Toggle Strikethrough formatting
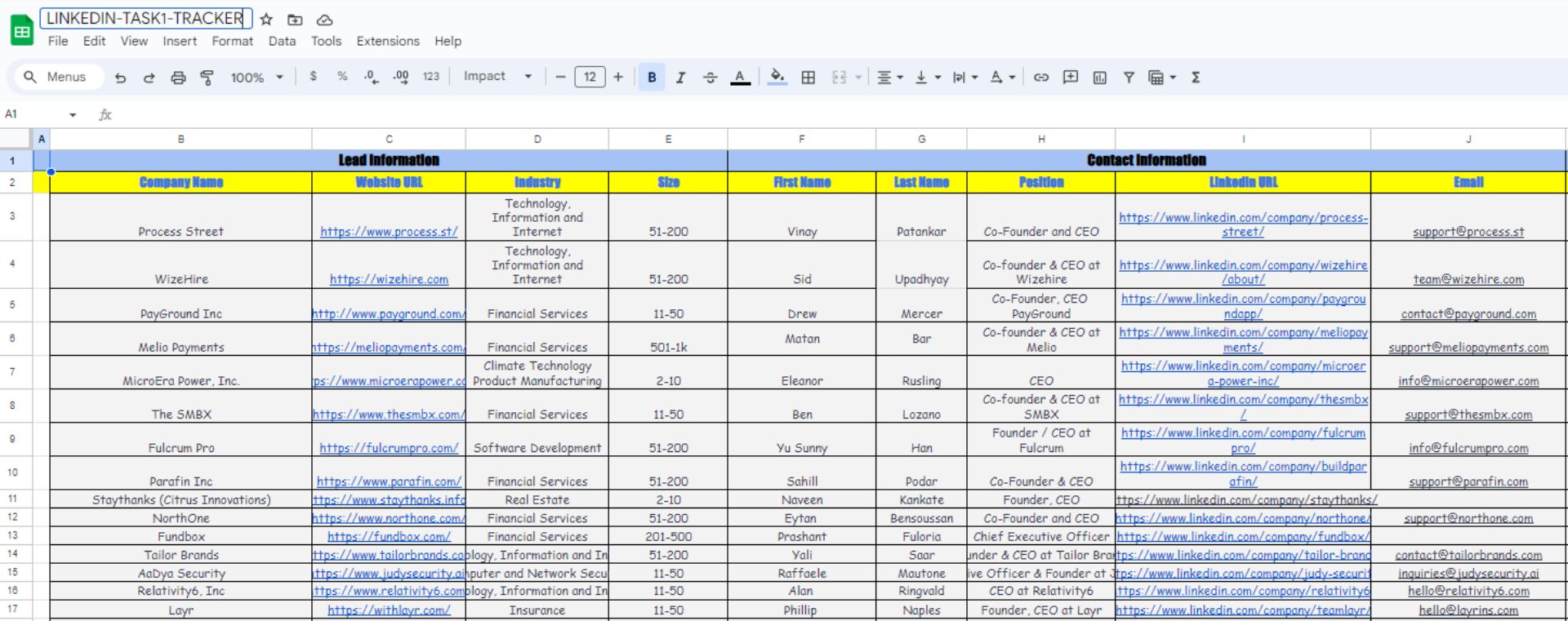The image size is (1568, 621). click(710, 78)
